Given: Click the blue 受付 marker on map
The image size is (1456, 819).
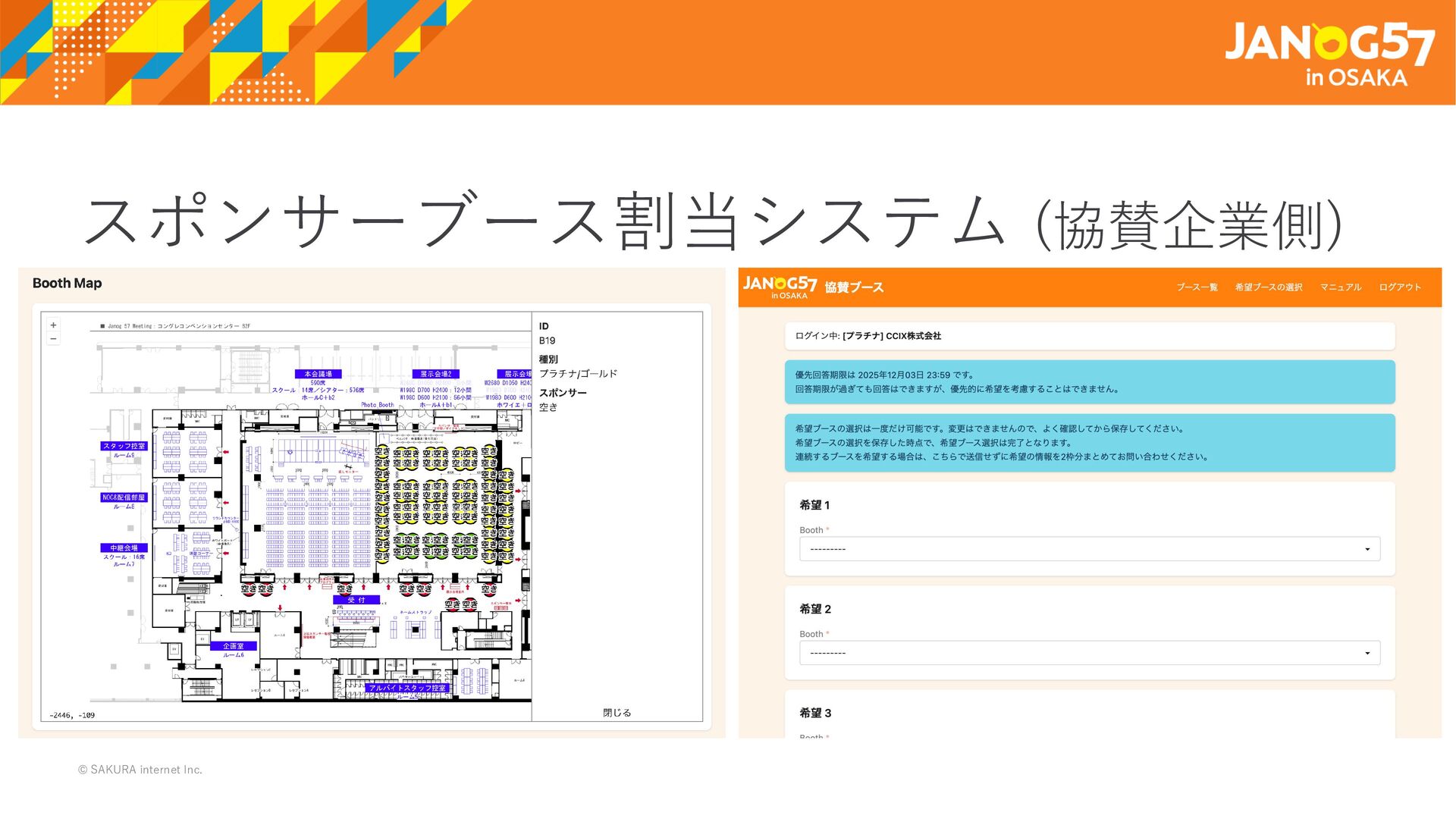Looking at the screenshot, I should point(356,600).
